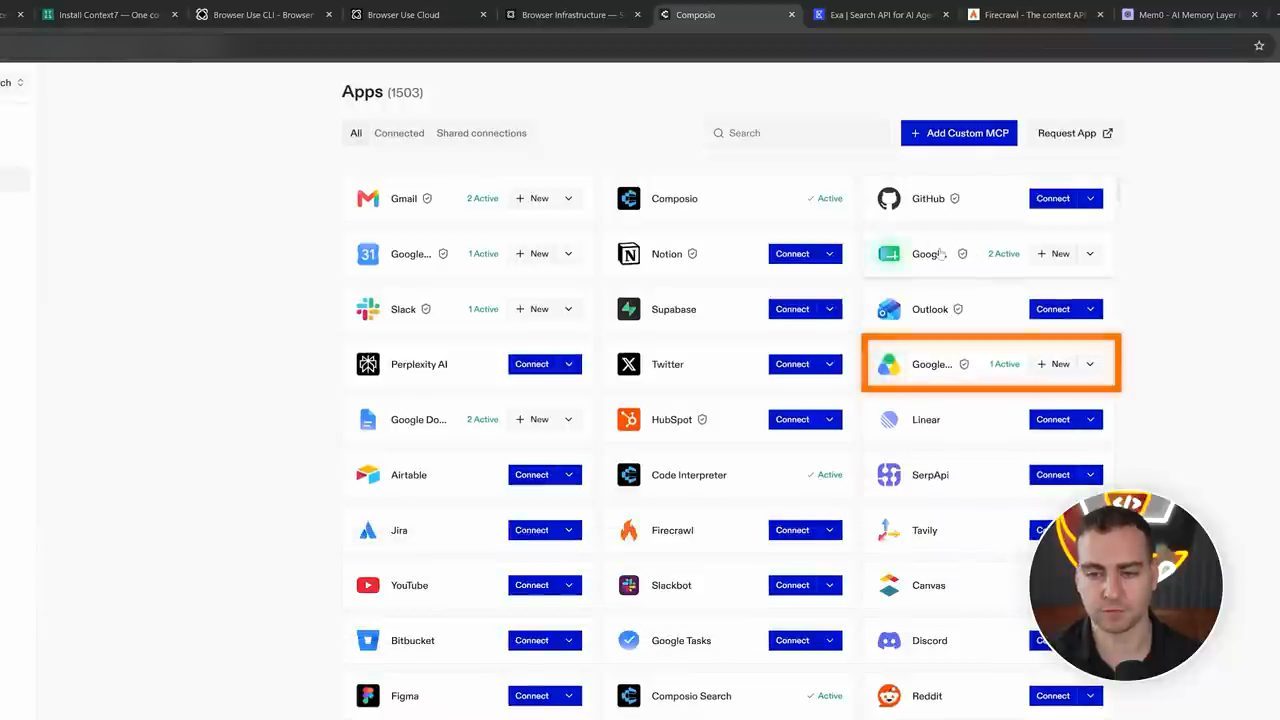
Task: Click Connect for Airtable
Action: coord(532,475)
